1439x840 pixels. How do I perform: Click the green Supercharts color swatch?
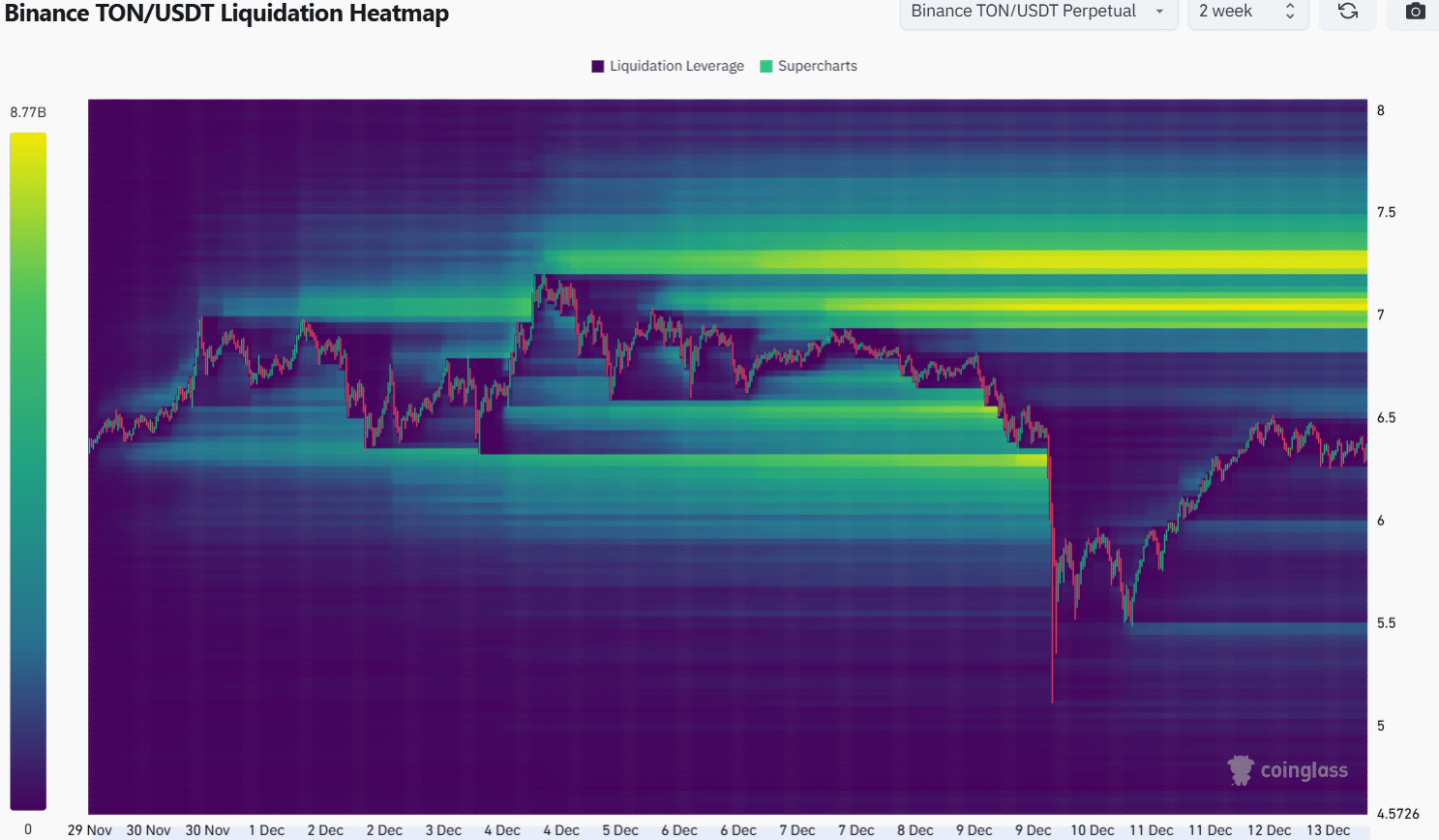(x=766, y=66)
